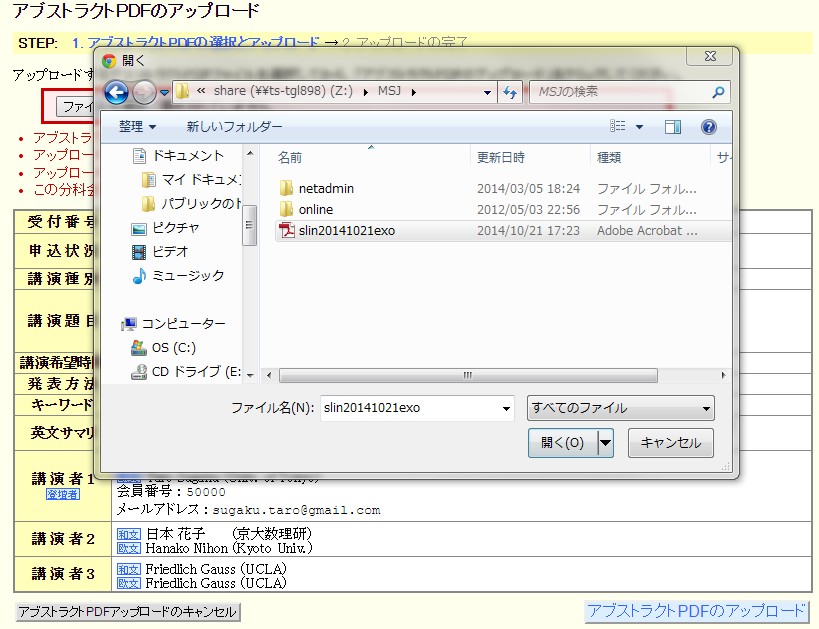Click the キャンセル button
Image resolution: width=819 pixels, height=629 pixels.
click(x=670, y=443)
